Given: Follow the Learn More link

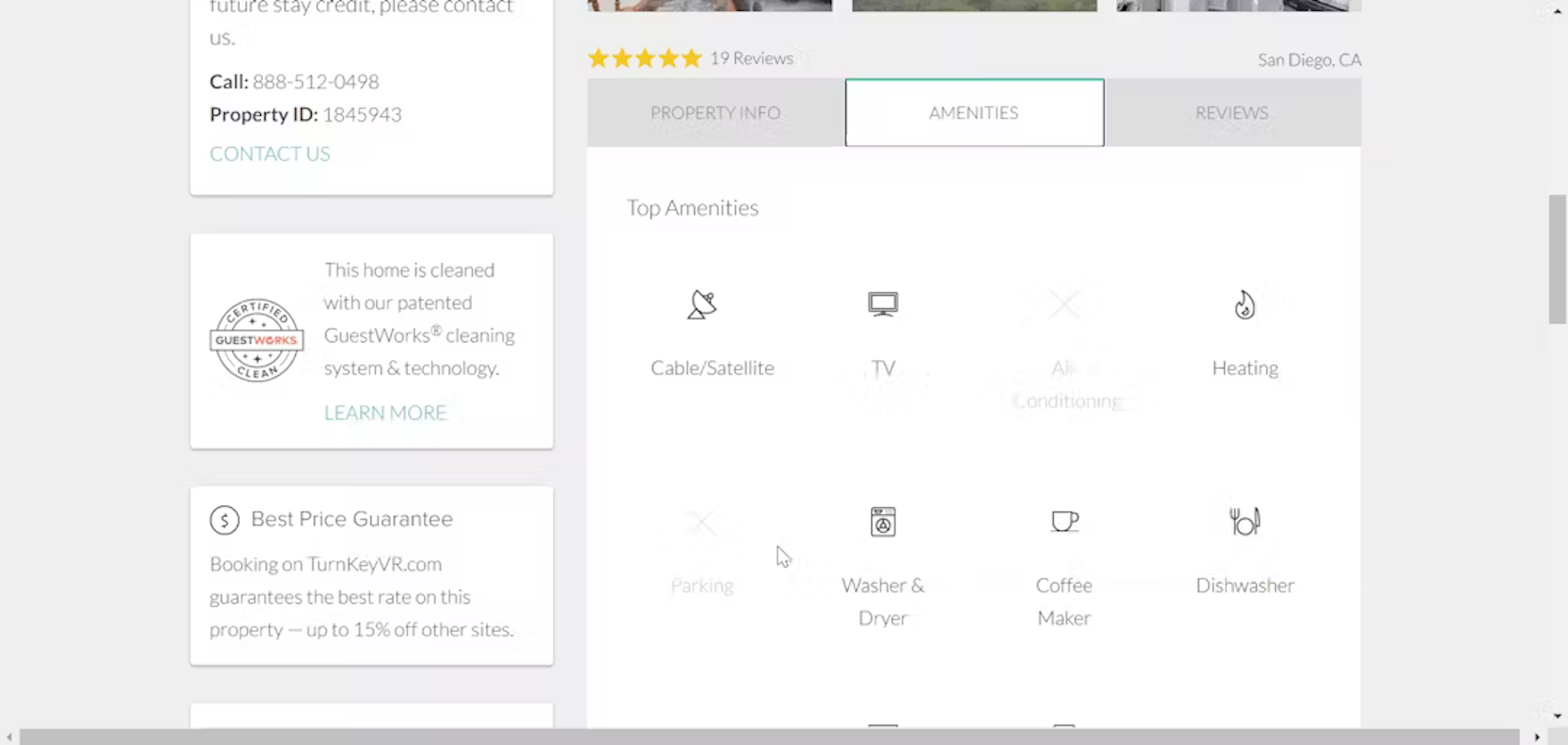Looking at the screenshot, I should (x=385, y=413).
